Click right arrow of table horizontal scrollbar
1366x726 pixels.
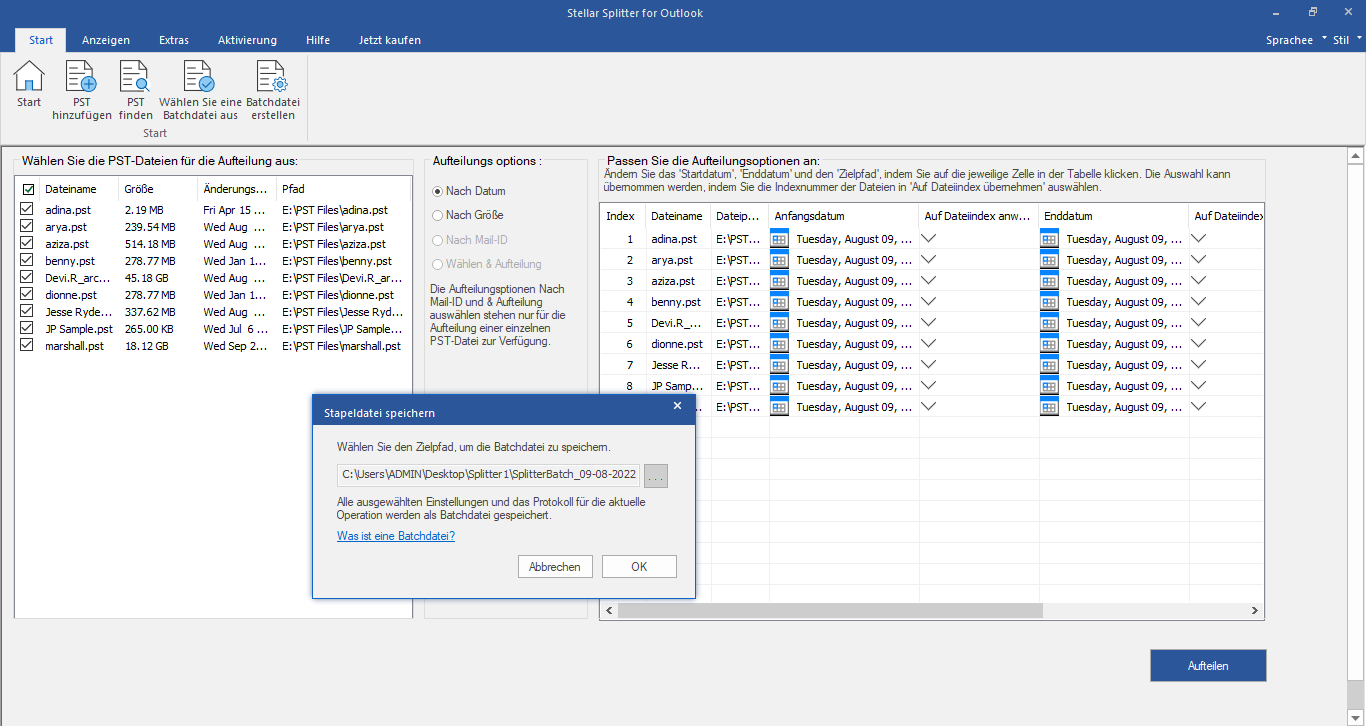coord(1255,610)
